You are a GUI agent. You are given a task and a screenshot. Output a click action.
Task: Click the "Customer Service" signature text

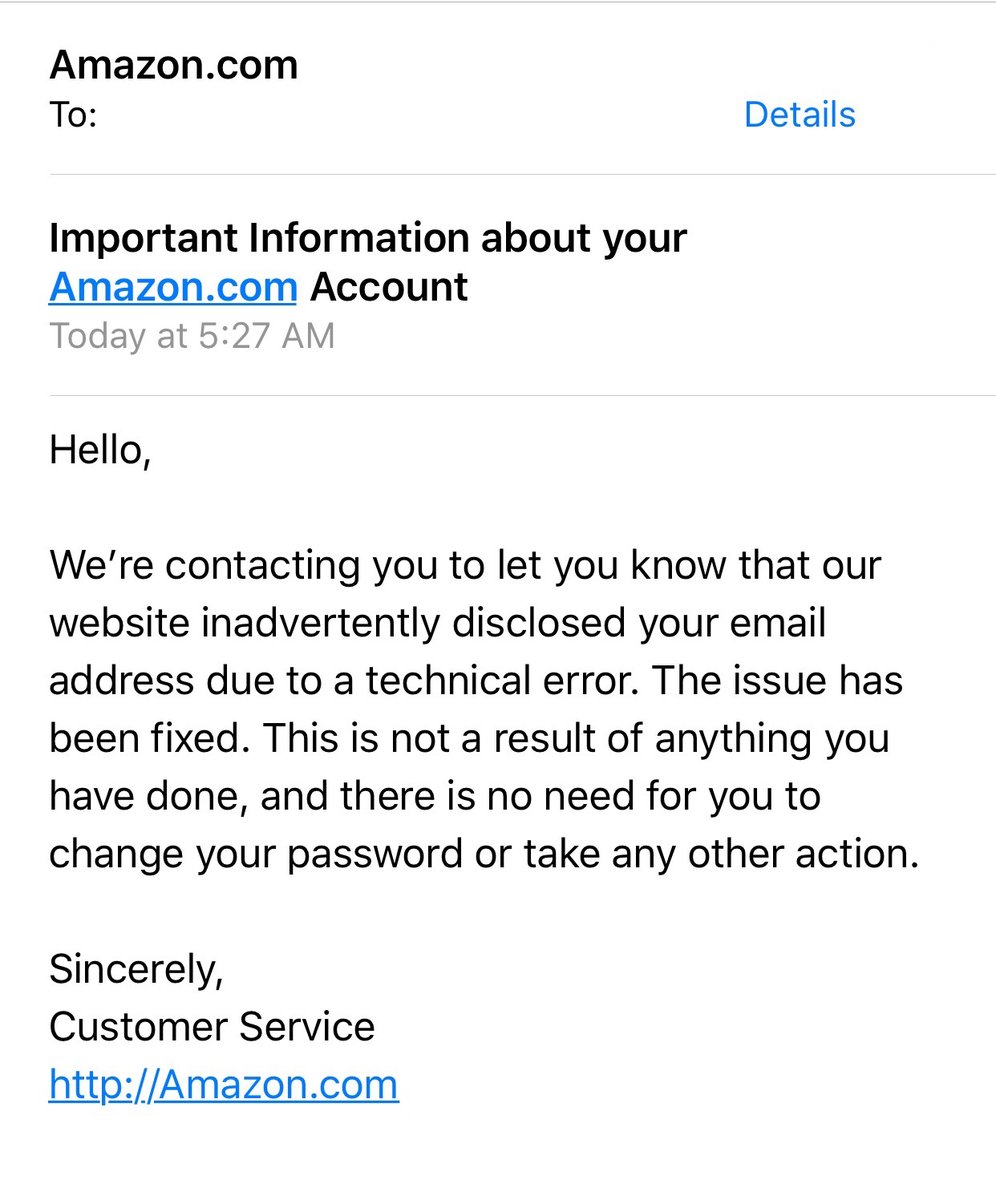(x=212, y=1027)
